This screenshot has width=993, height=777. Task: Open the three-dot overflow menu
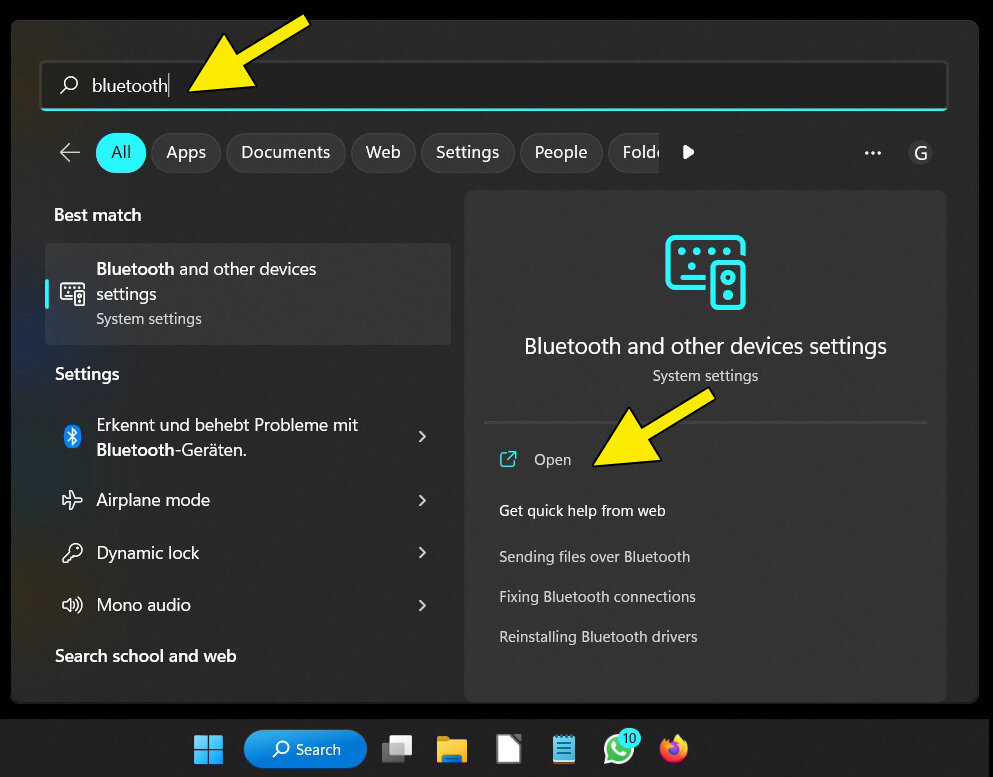point(872,152)
